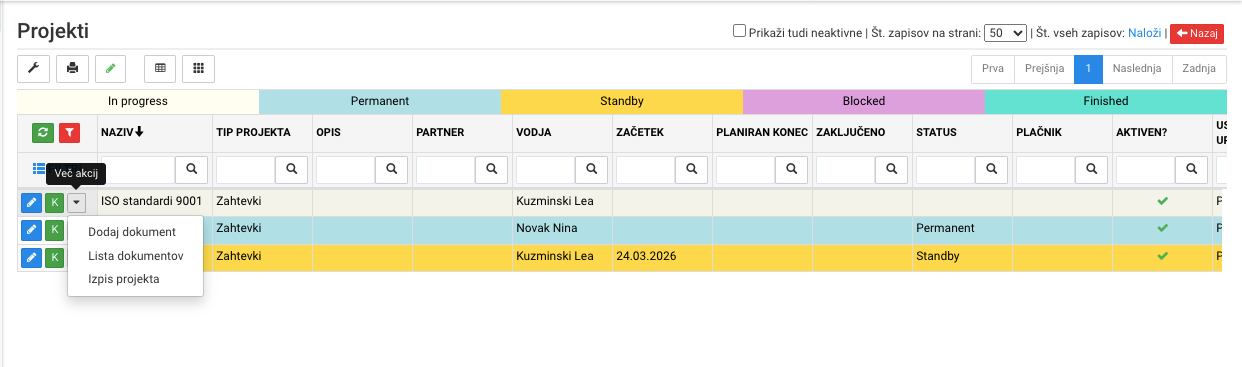Choose Izpis projekta from the menu
Screen dimensions: 1242x367
[123, 279]
